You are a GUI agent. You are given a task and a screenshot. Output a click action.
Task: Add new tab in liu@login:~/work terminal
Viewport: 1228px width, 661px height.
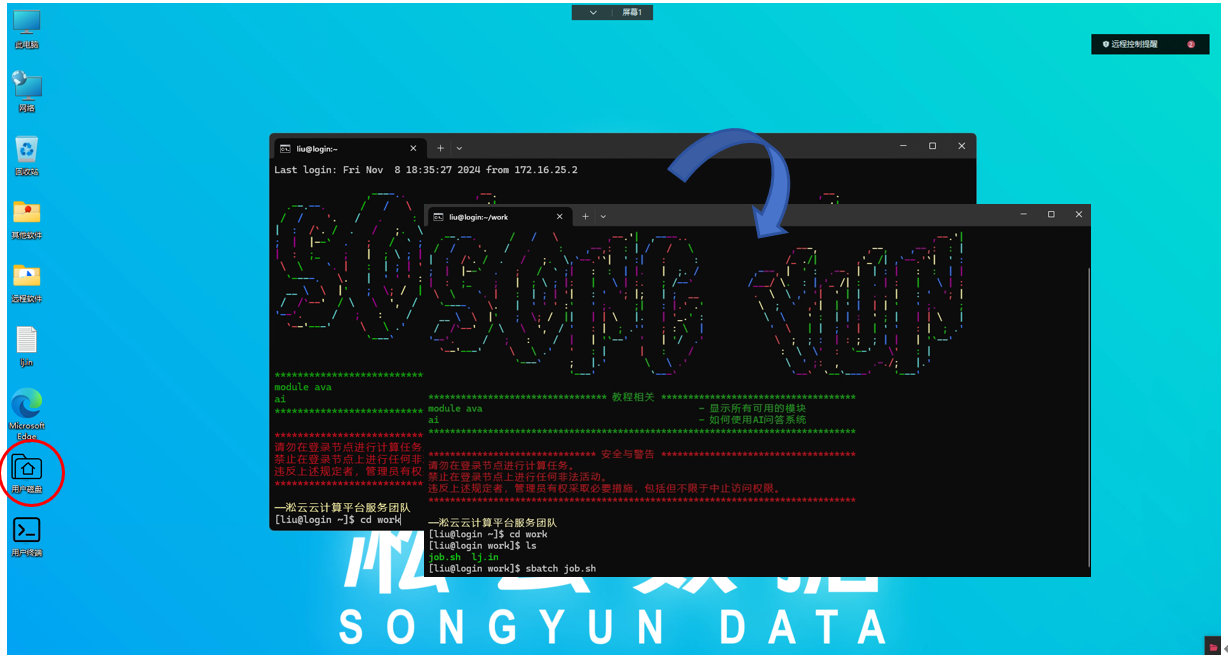coord(586,216)
